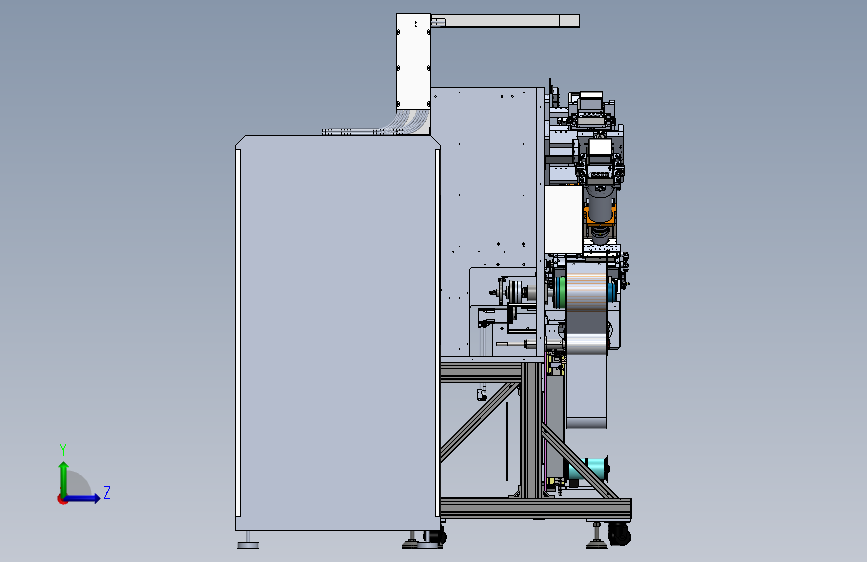Viewport: 867px width, 562px height.
Task: Select the leveling foot at bottom left of cabinet
Action: [248, 541]
